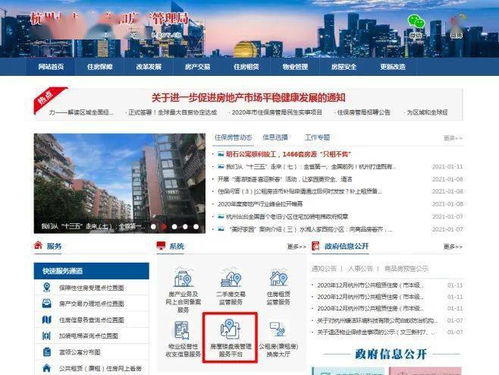Click the large 政府信息公开 banner title
Screen dimensions: 499x375
[391, 354]
